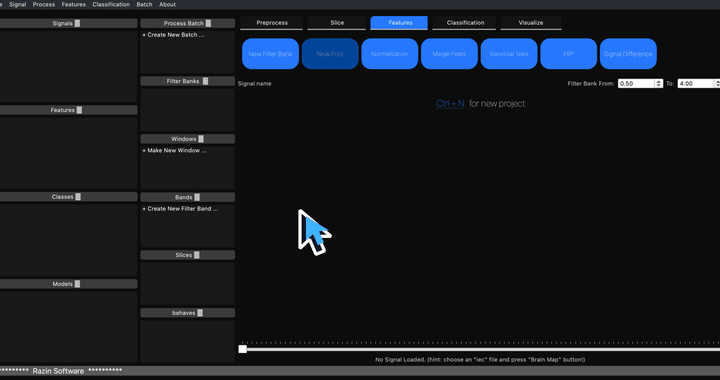This screenshot has width=720, height=380.
Task: Click the signal timeline slider handle
Action: click(242, 349)
